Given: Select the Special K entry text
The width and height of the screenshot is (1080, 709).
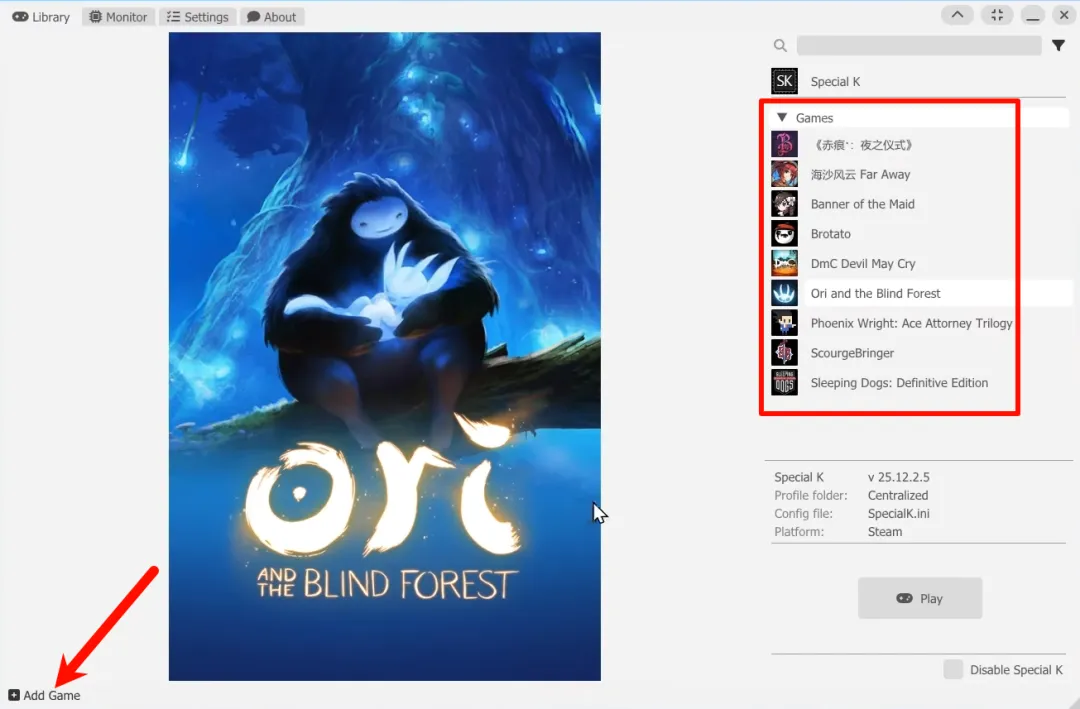Looking at the screenshot, I should click(835, 81).
